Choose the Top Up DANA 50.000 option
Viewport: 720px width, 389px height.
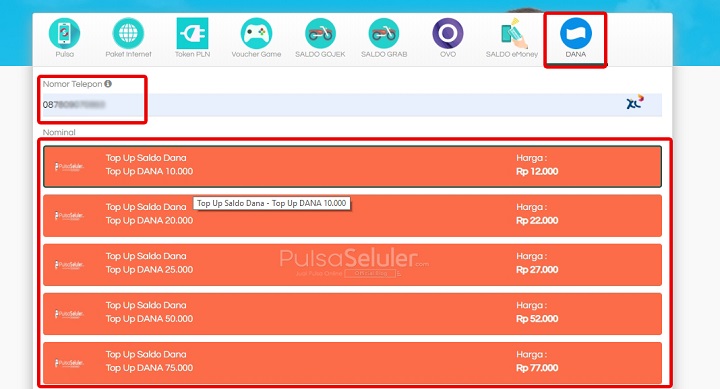click(352, 314)
